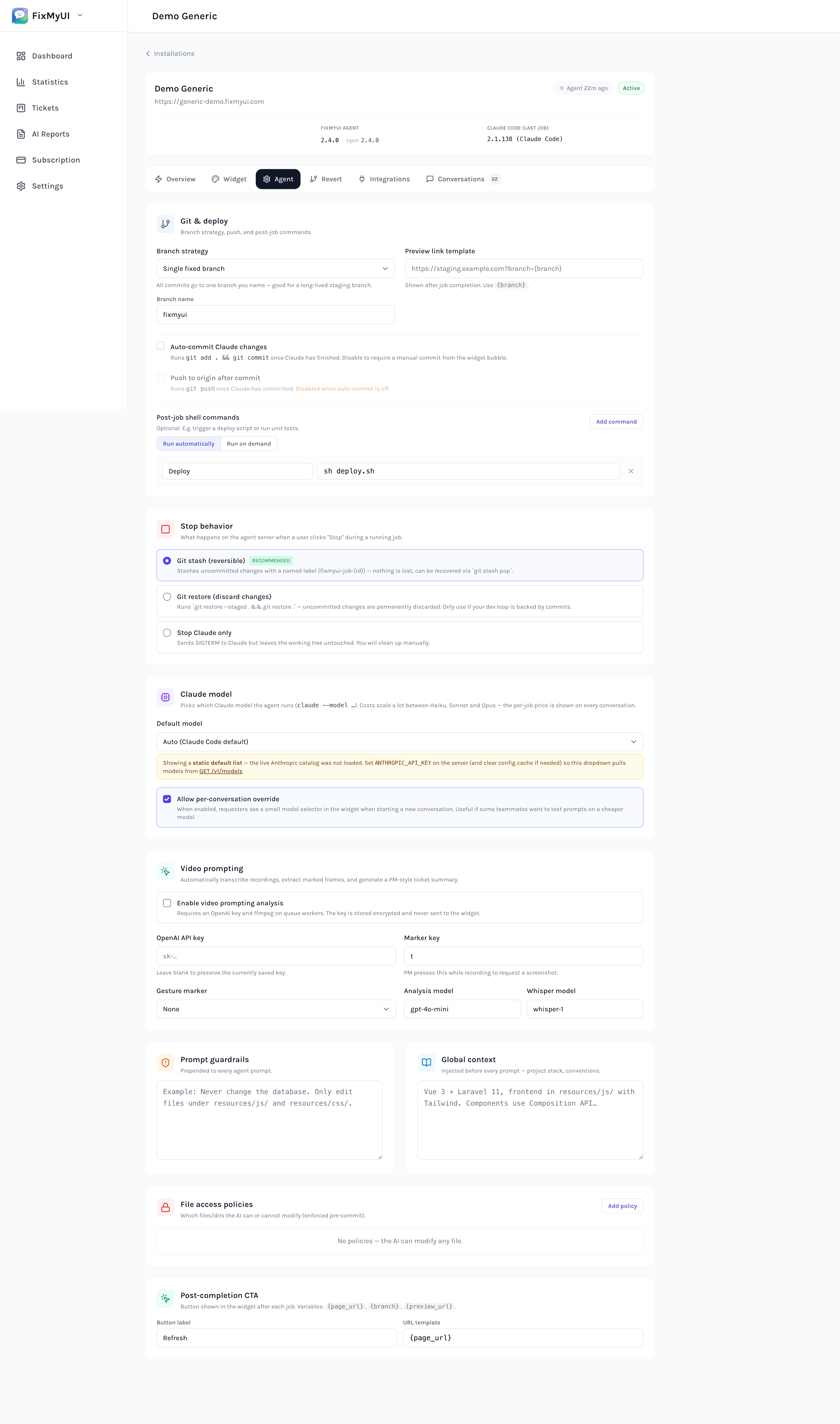
Task: Go back to Installations
Action: click(174, 54)
